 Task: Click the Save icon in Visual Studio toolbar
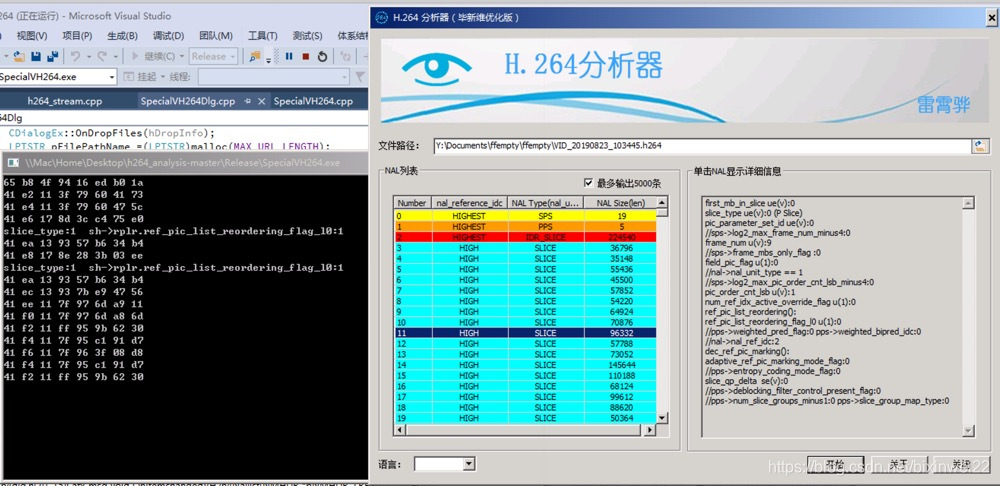tap(36, 56)
